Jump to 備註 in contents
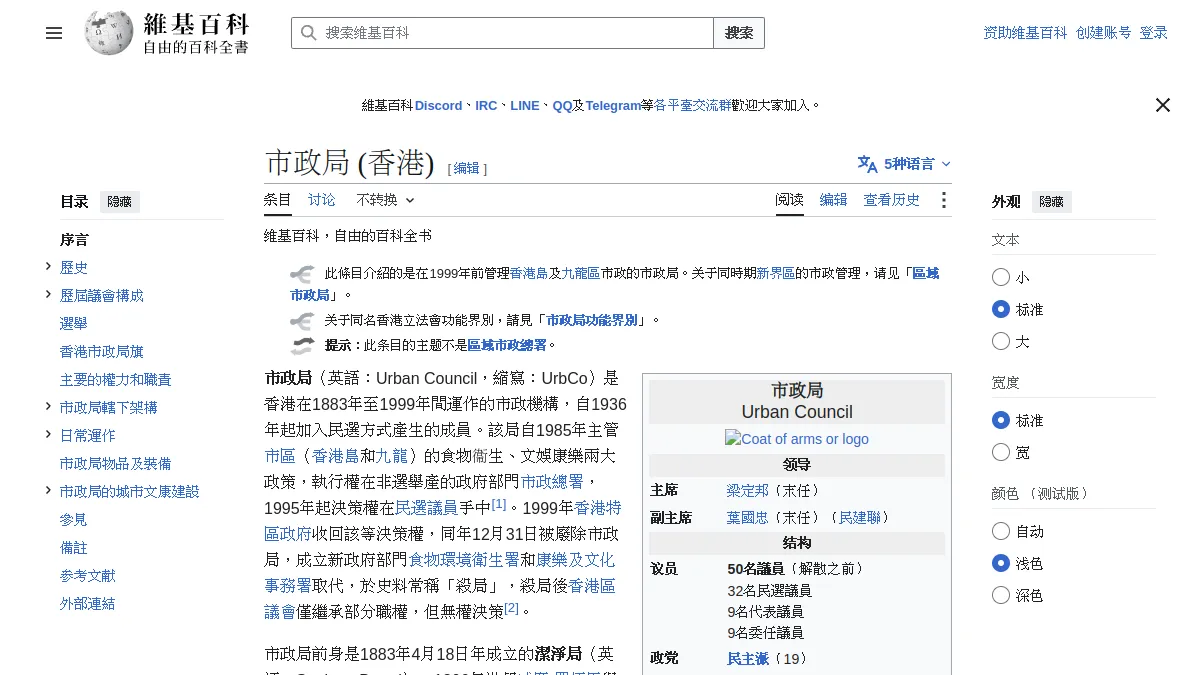1200x675 pixels. (x=74, y=548)
